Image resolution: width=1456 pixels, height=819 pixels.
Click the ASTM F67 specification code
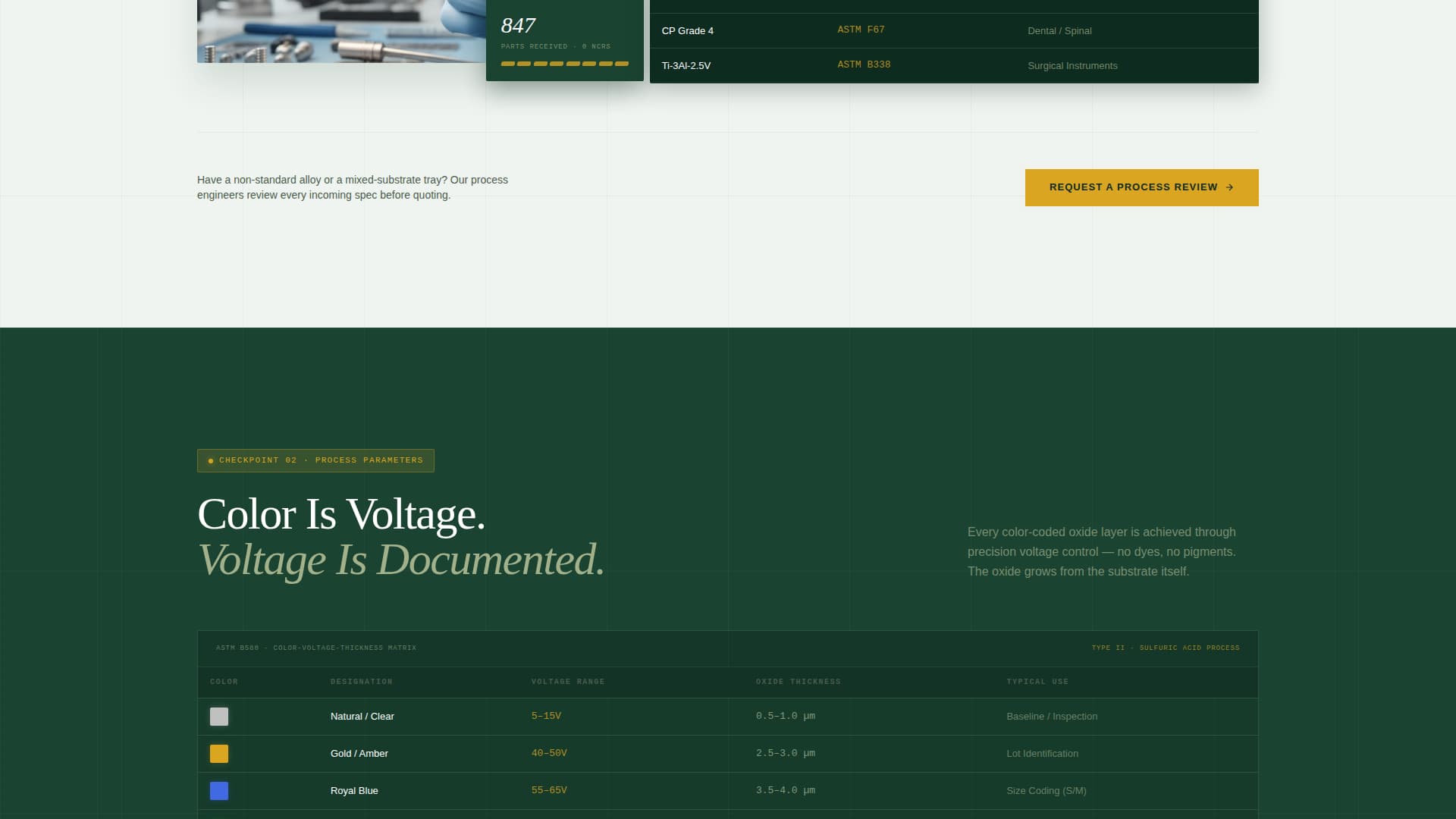(x=860, y=30)
